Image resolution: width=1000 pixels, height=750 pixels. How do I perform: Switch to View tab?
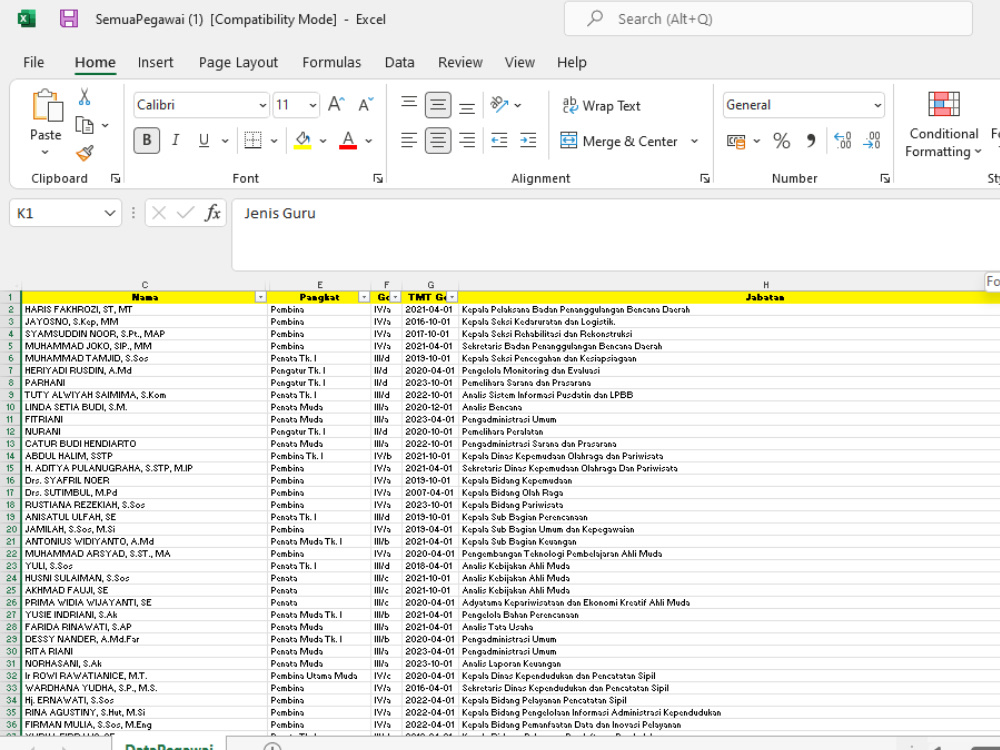(x=519, y=62)
